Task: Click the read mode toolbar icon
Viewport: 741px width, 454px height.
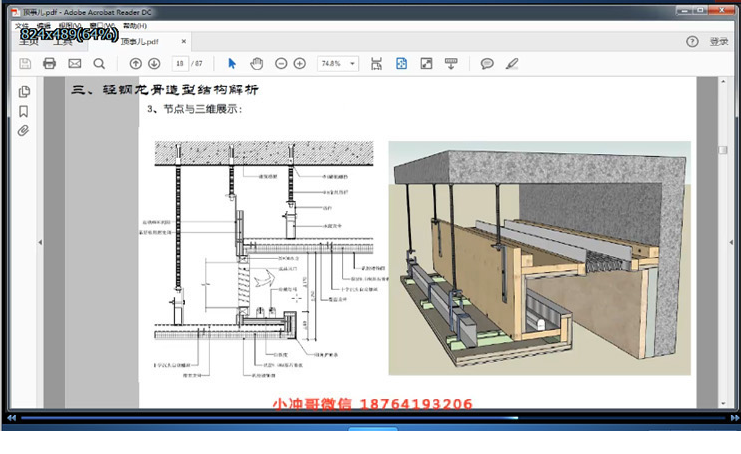Action: 451,63
